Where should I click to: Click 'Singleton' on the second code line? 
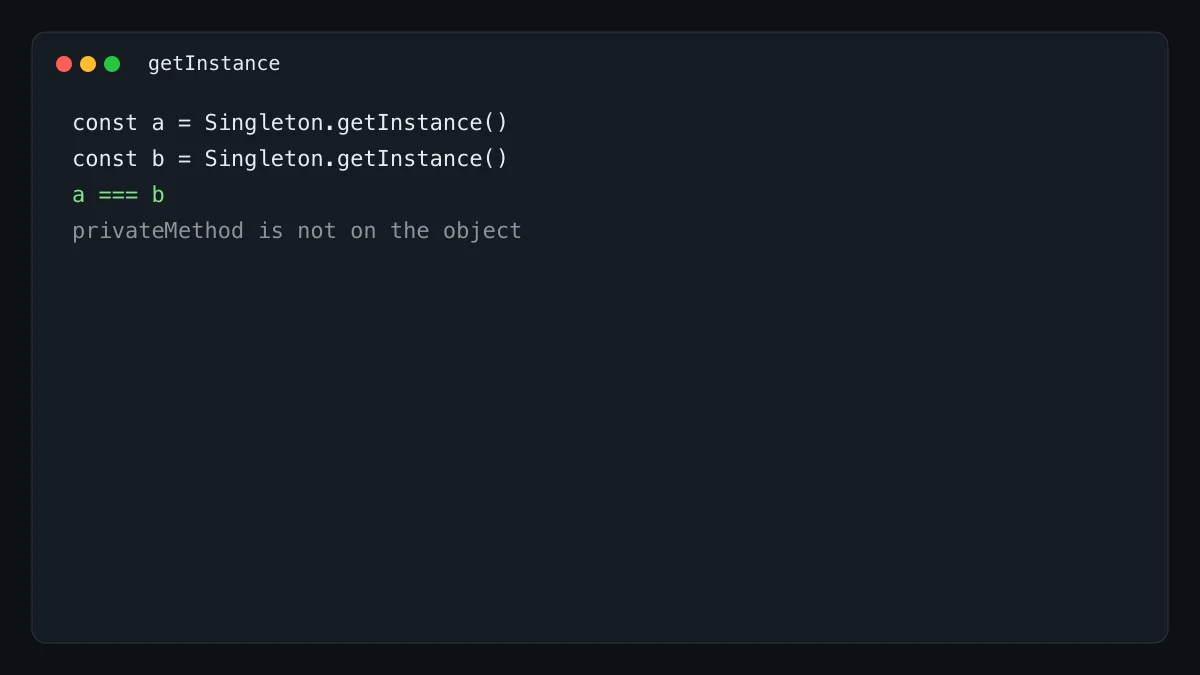pyautogui.click(x=264, y=159)
